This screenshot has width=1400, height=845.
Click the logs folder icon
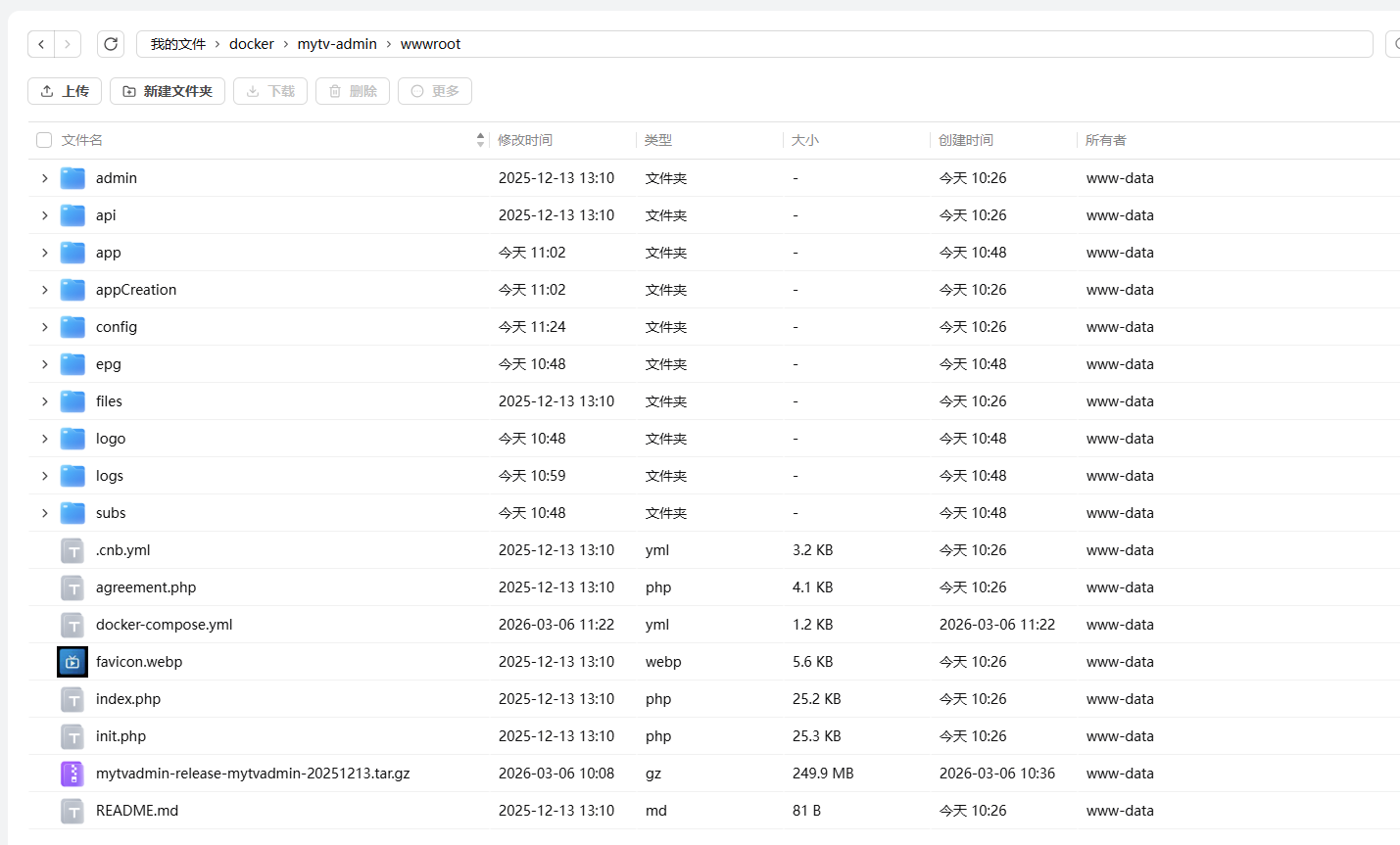72,476
